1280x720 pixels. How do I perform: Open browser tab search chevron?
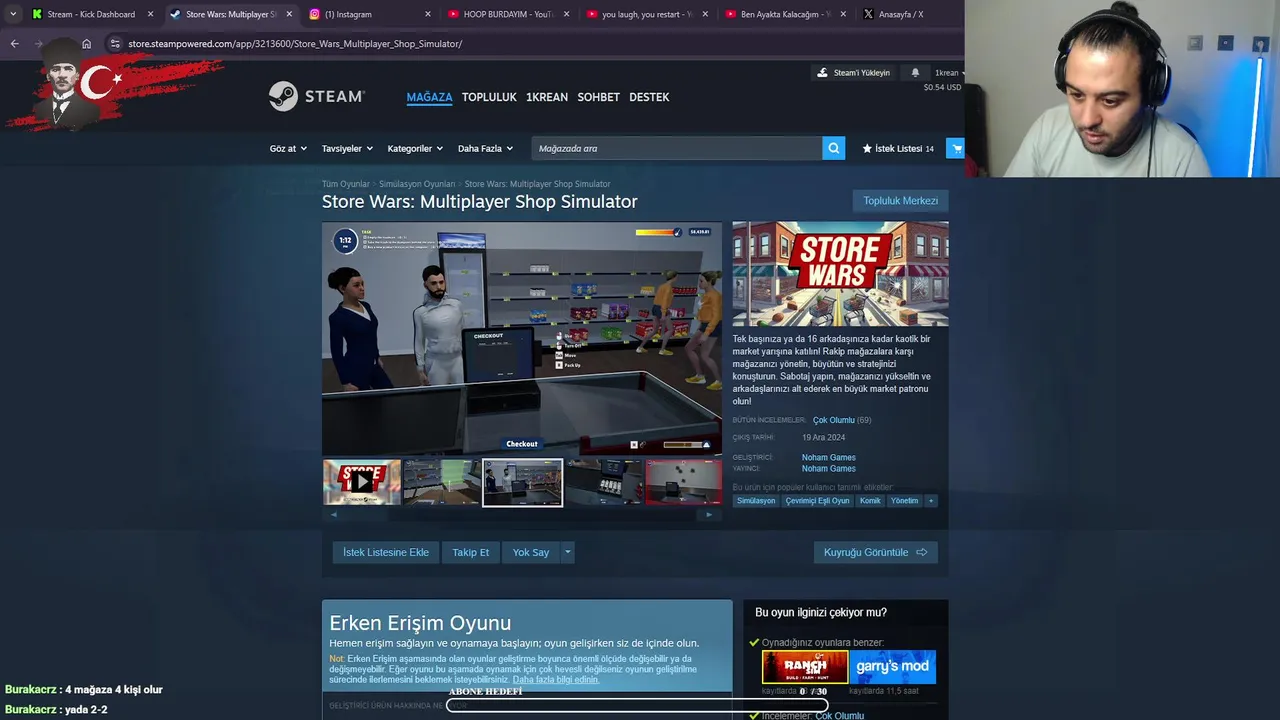(12, 14)
